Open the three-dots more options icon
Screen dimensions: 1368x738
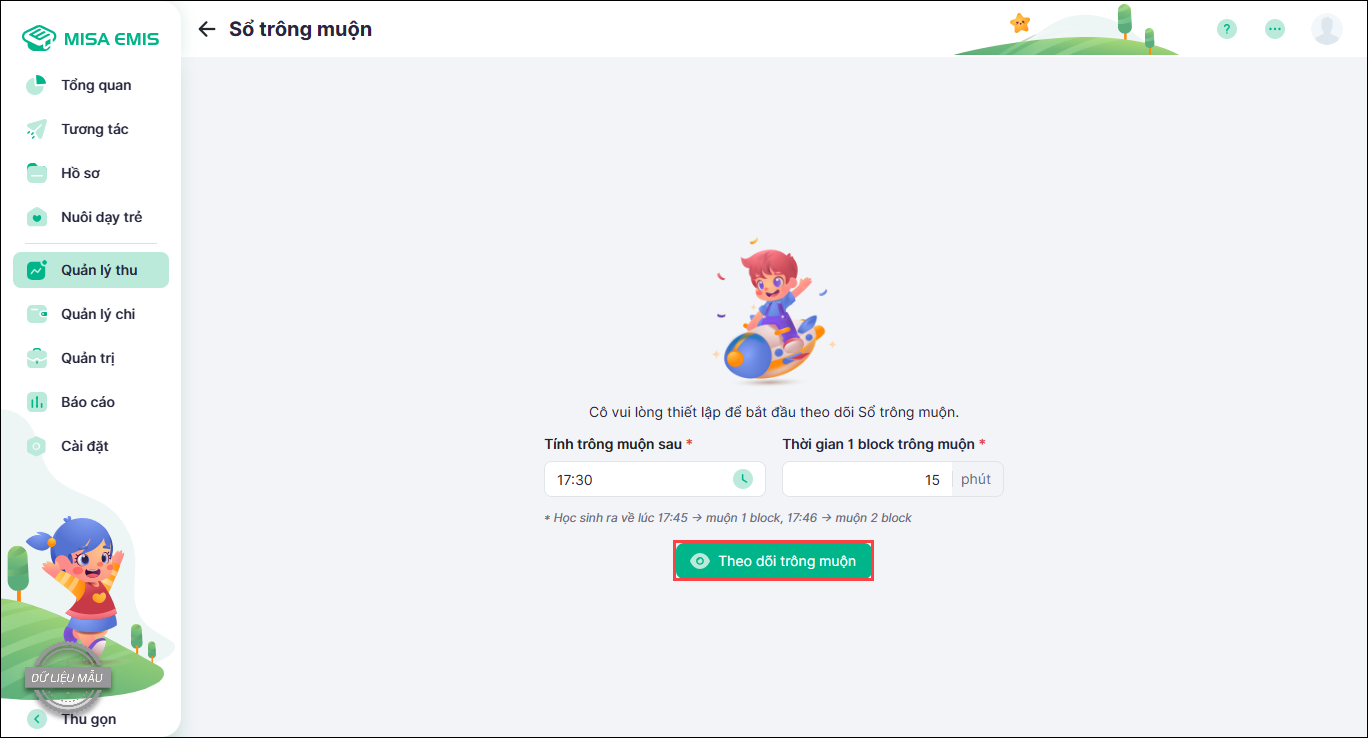tap(1275, 29)
